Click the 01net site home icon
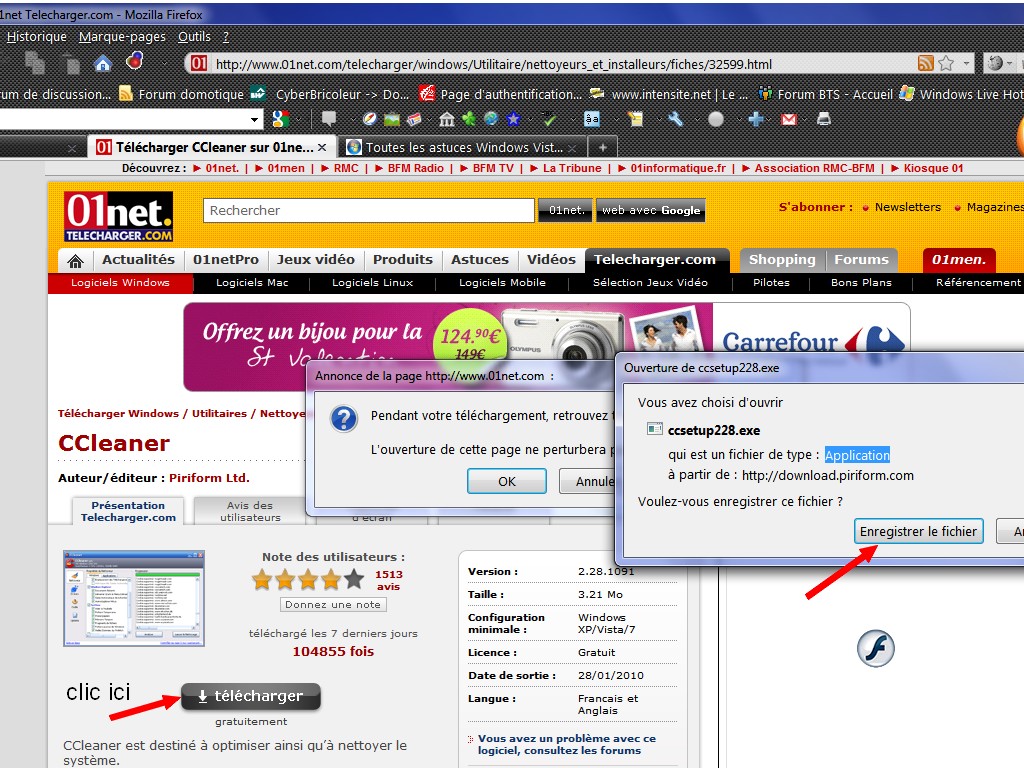 74,260
